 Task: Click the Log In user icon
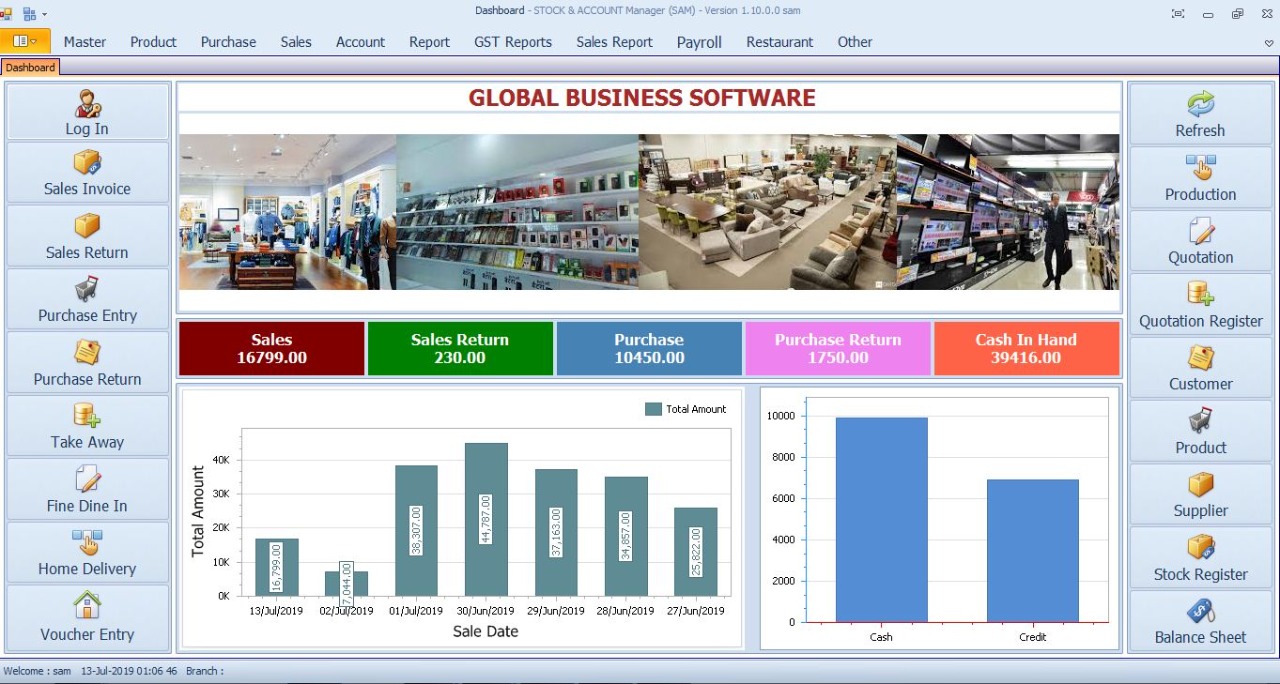point(87,103)
